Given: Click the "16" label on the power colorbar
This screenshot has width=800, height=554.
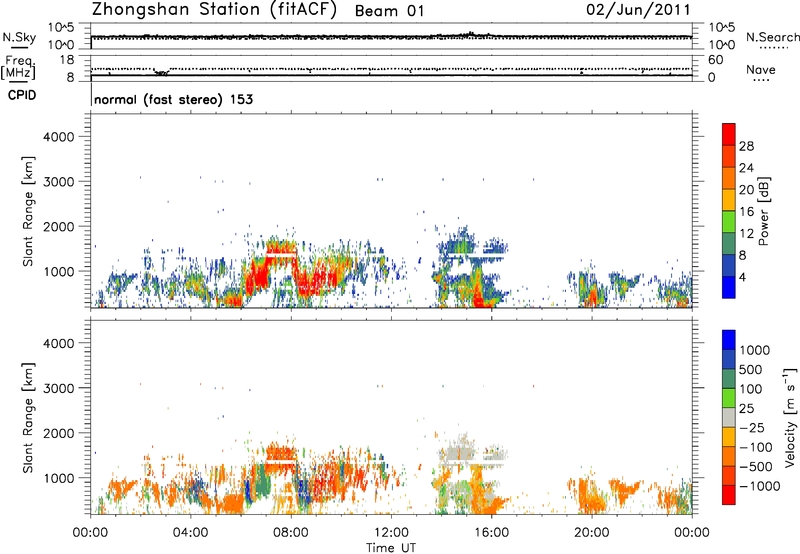Looking at the screenshot, I should [746, 212].
